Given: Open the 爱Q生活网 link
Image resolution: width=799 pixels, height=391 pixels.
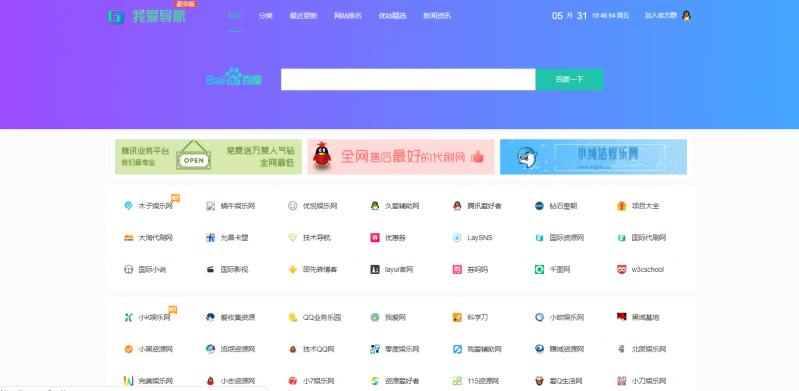Looking at the screenshot, I should point(566,381).
